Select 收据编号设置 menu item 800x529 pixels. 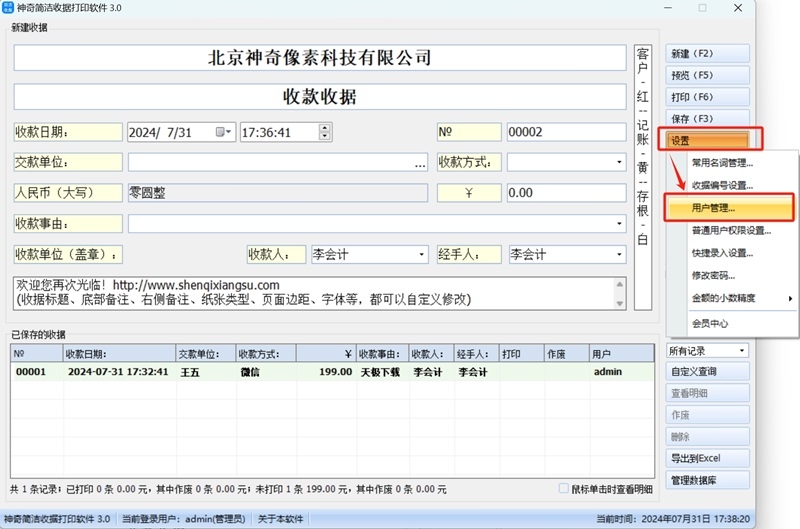point(722,185)
